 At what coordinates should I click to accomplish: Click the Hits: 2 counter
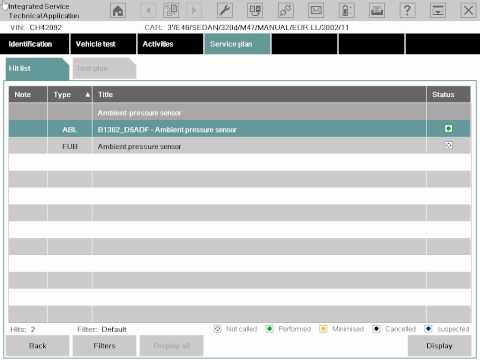23,329
